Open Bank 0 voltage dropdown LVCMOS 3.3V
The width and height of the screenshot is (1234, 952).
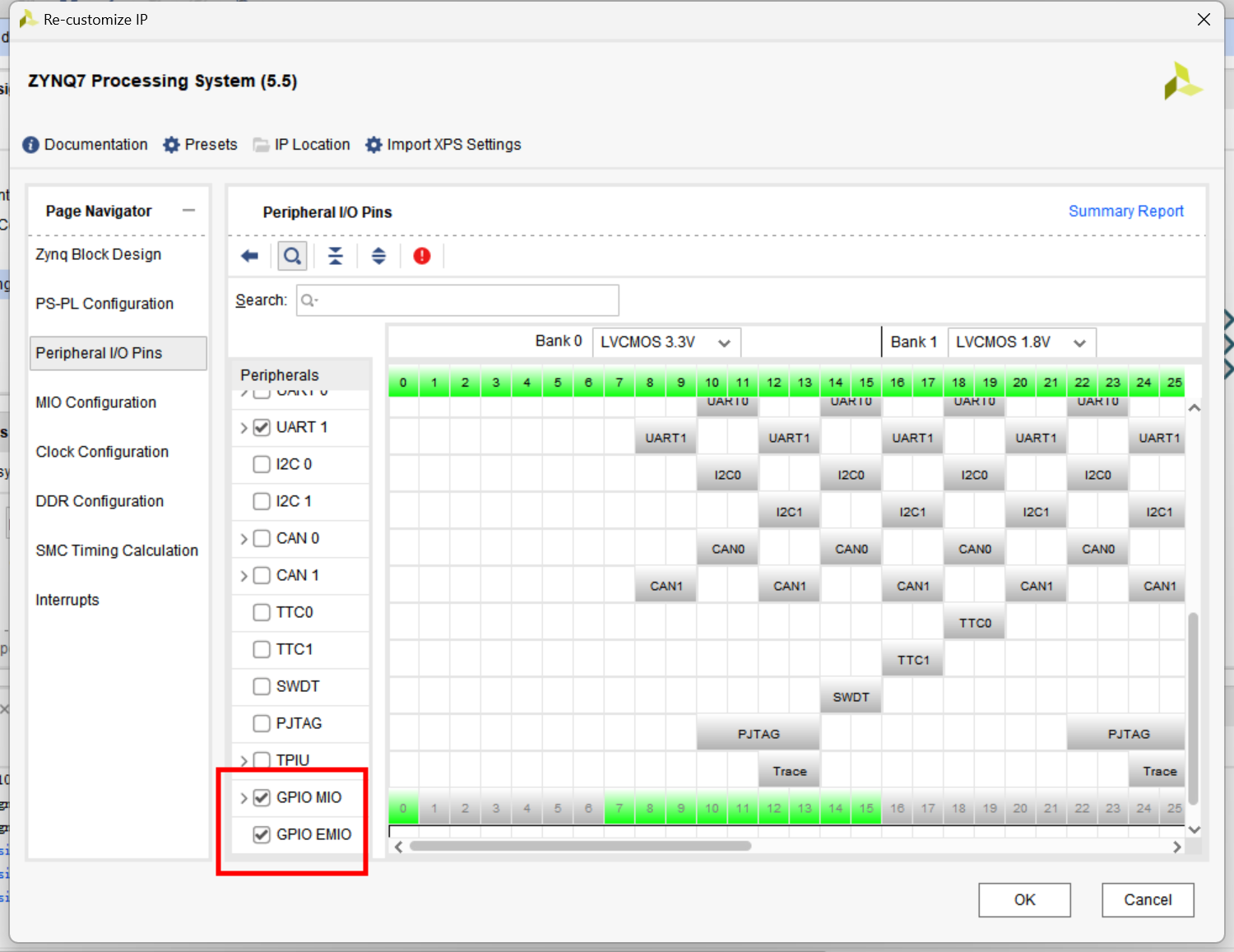[x=666, y=342]
